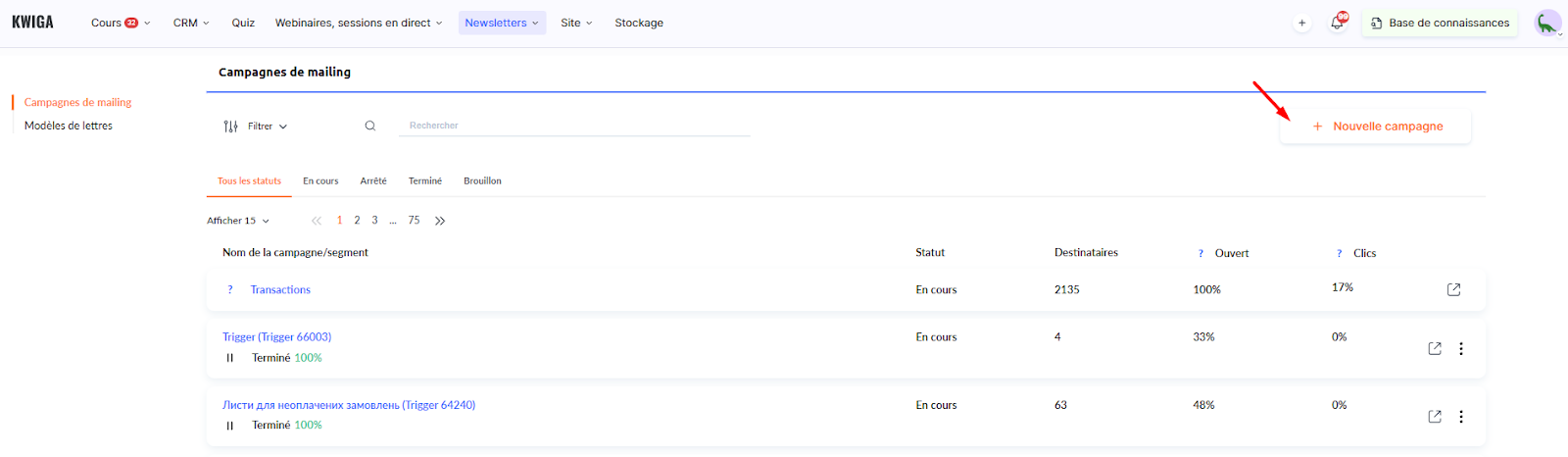
Task: Expand the Newsletters menu
Action: click(502, 23)
